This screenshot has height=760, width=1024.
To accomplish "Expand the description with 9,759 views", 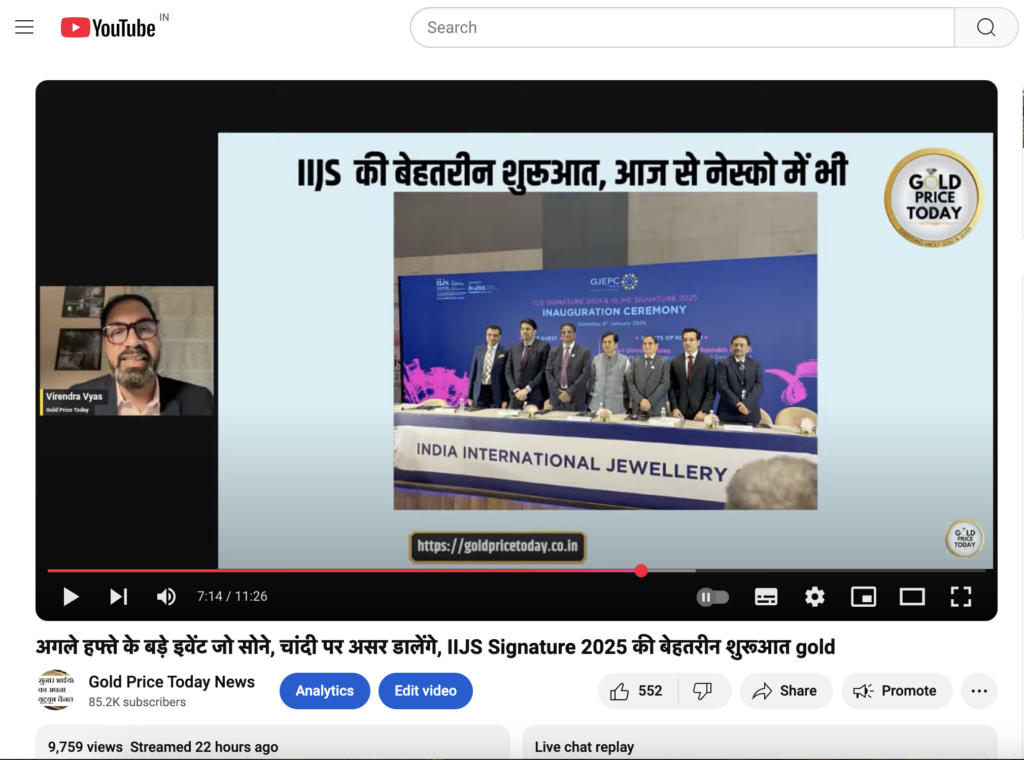I will (x=272, y=742).
